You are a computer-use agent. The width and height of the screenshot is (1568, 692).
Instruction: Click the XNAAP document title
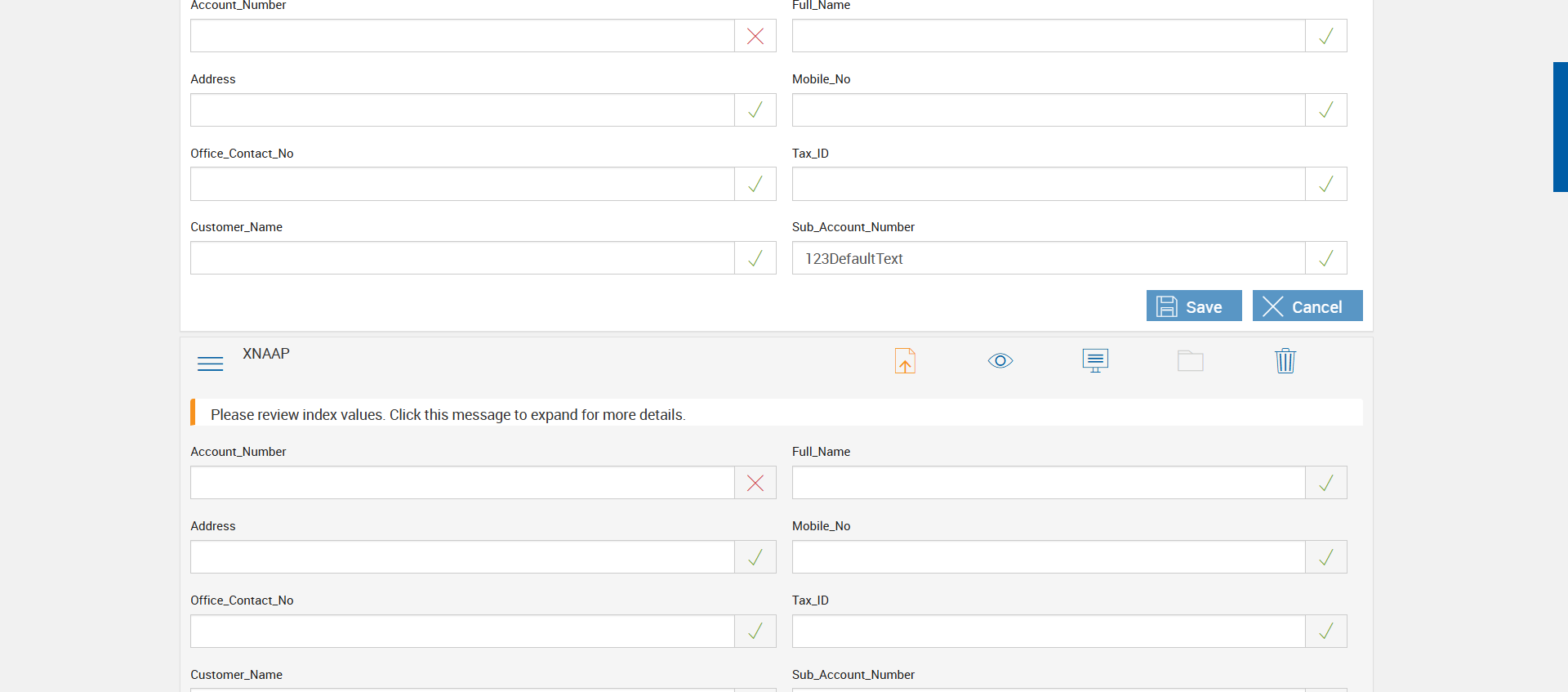[266, 354]
